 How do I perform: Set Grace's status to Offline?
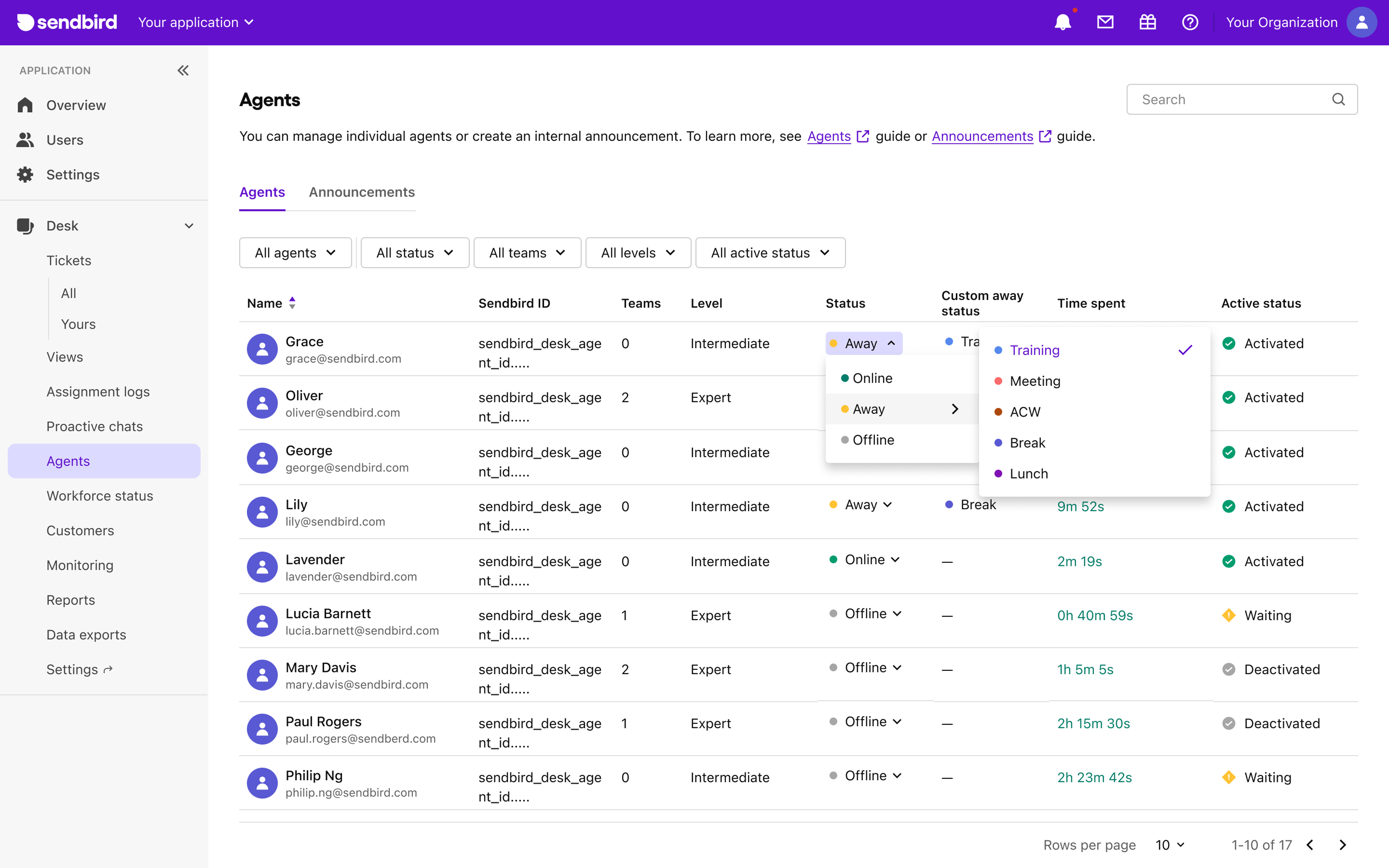[873, 440]
